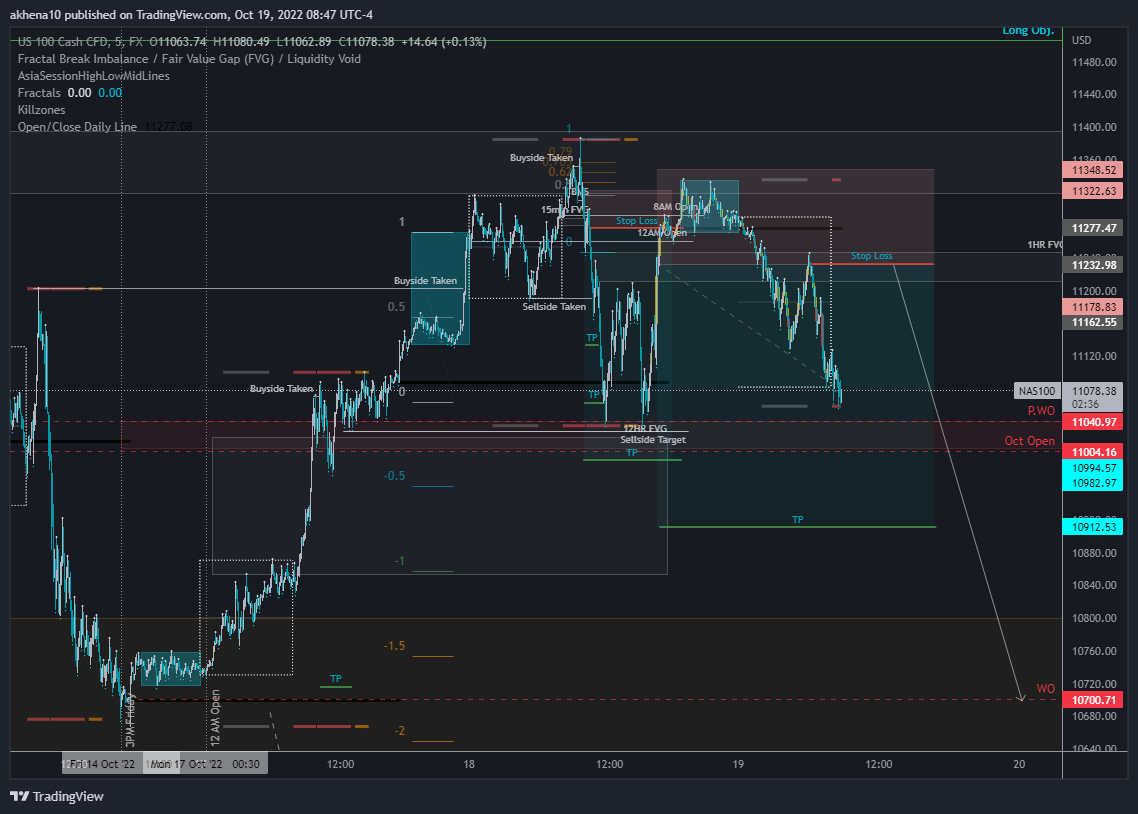This screenshot has height=814, width=1138.
Task: Select the AsiaSessionHighLowMidLines indicator label
Action: click(x=94, y=75)
